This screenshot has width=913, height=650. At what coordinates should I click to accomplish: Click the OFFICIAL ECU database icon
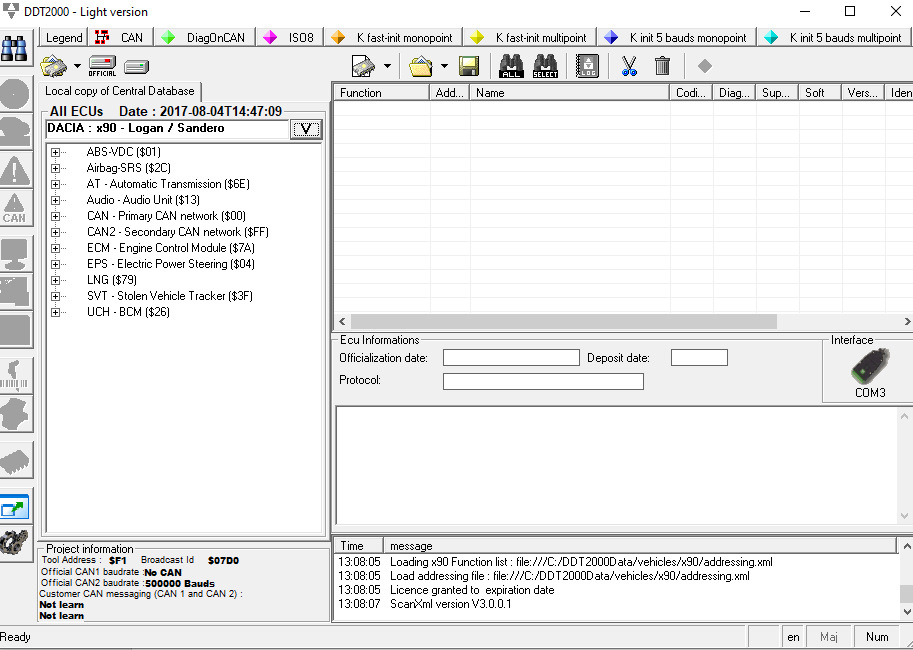(x=102, y=66)
